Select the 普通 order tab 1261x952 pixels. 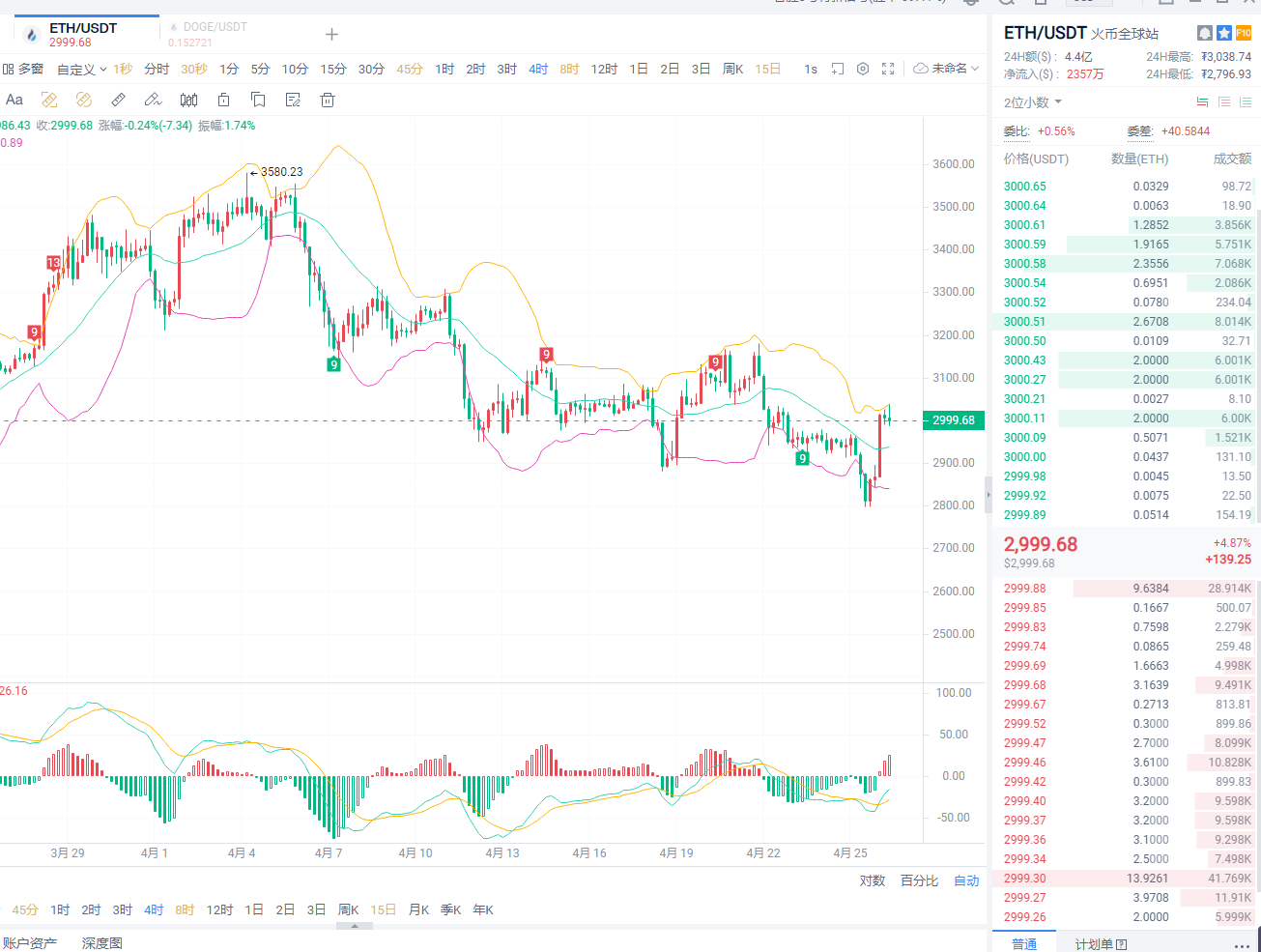(x=1024, y=943)
